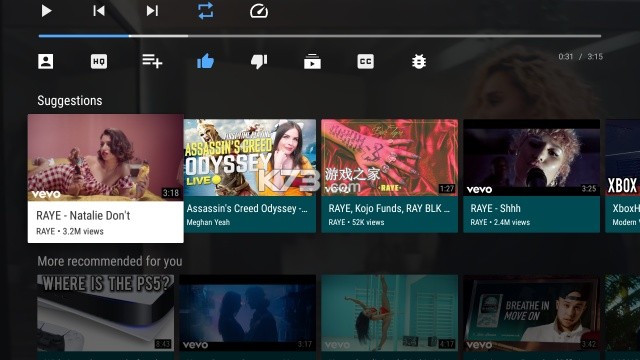Screen dimensions: 640x360
Task: Toggle the repeat loop mode
Action: click(x=205, y=11)
